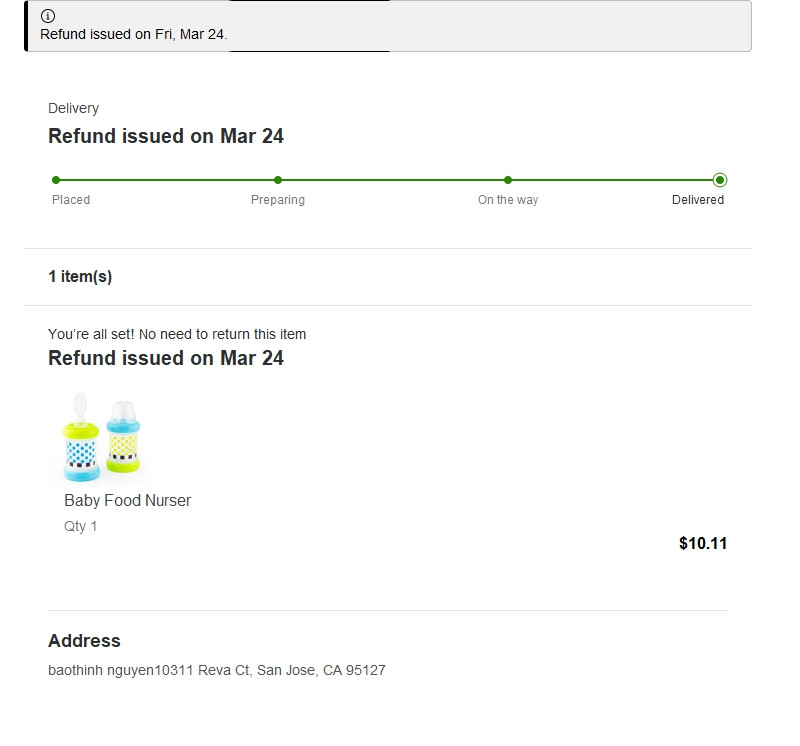
Task: Click the Delivered step circle
Action: coord(720,180)
